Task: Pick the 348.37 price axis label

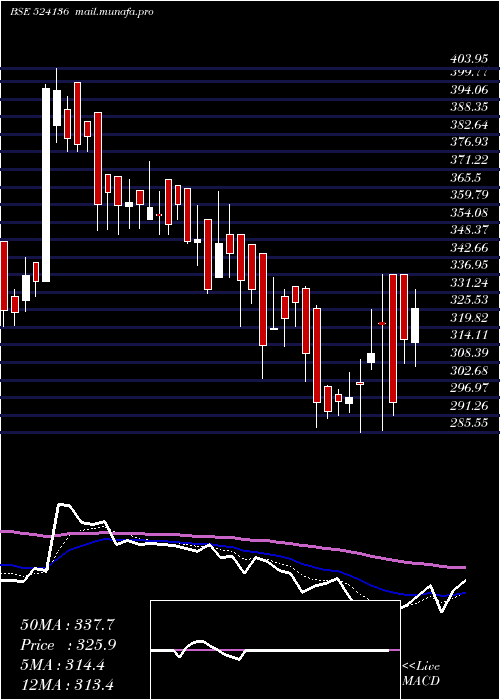Action: pyautogui.click(x=468, y=230)
